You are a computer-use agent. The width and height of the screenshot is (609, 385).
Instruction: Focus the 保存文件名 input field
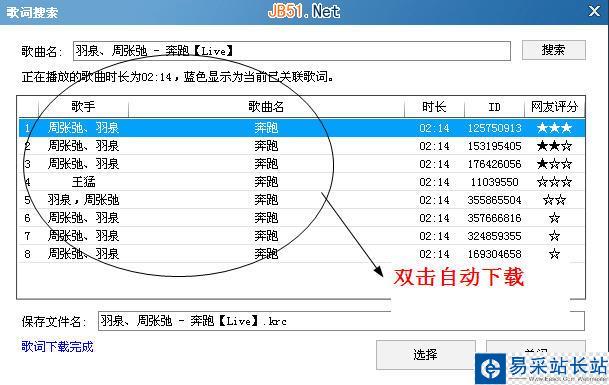[x=341, y=321]
